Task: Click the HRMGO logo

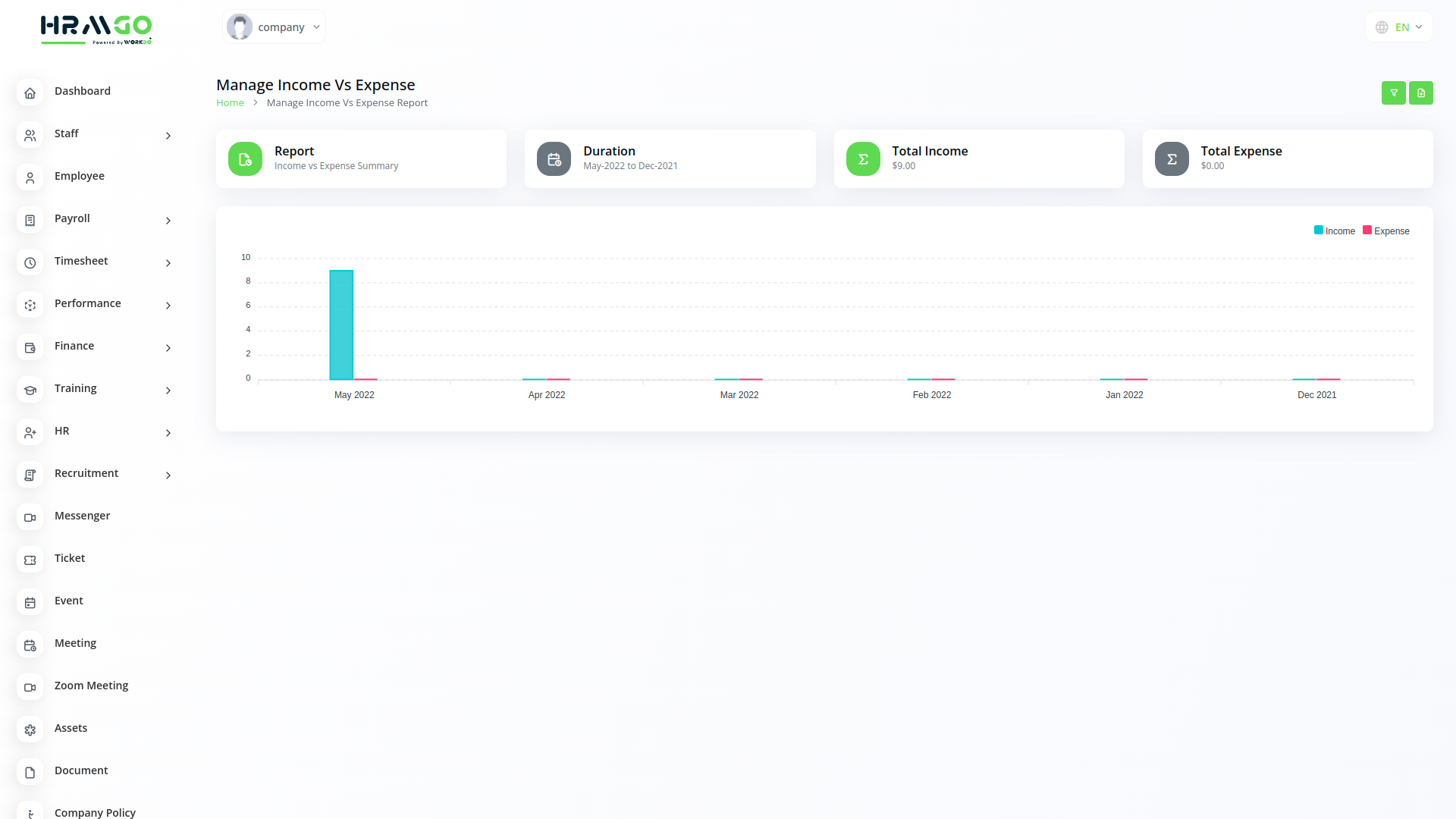Action: [96, 29]
